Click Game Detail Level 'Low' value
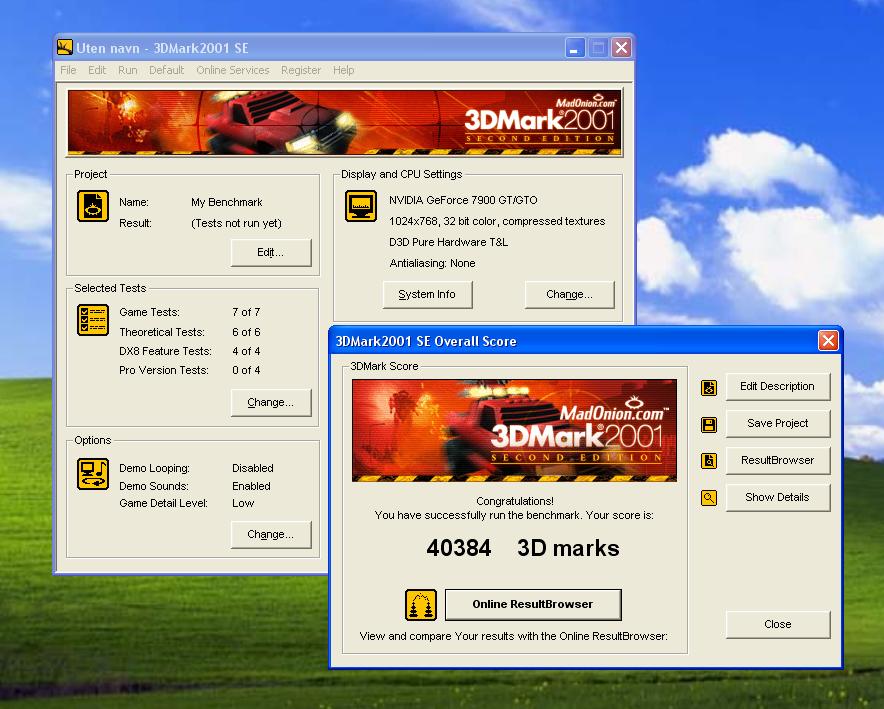Image resolution: width=884 pixels, height=709 pixels. 243,503
